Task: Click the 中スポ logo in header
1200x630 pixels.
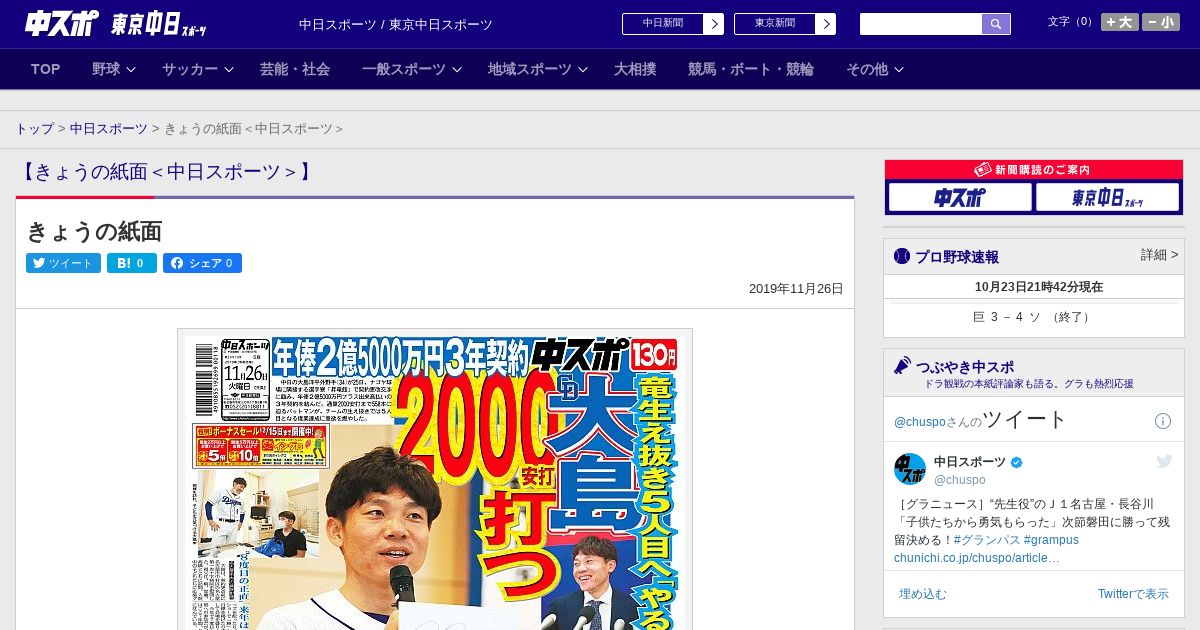Action: (62, 23)
